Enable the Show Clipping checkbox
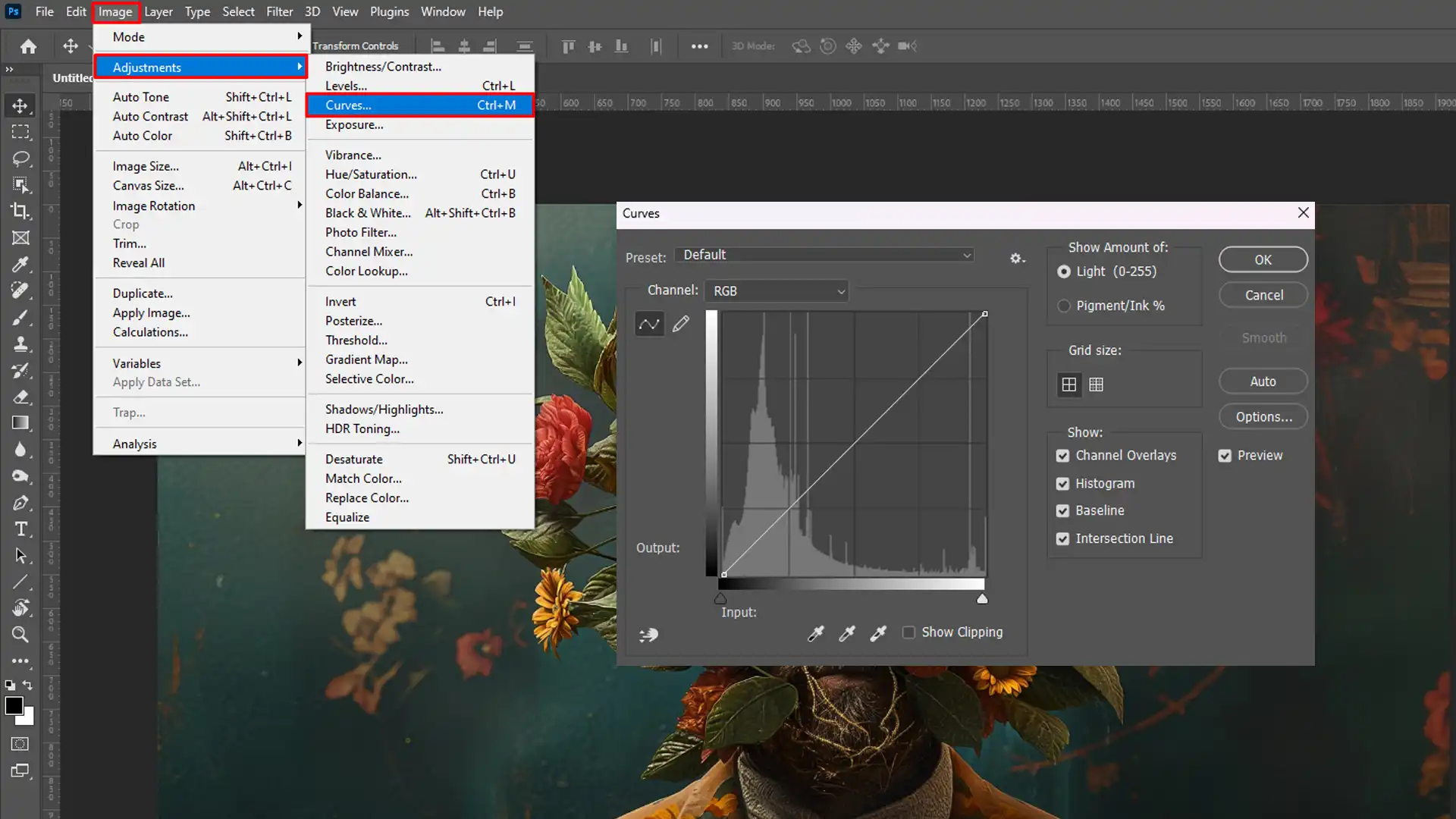 tap(908, 632)
